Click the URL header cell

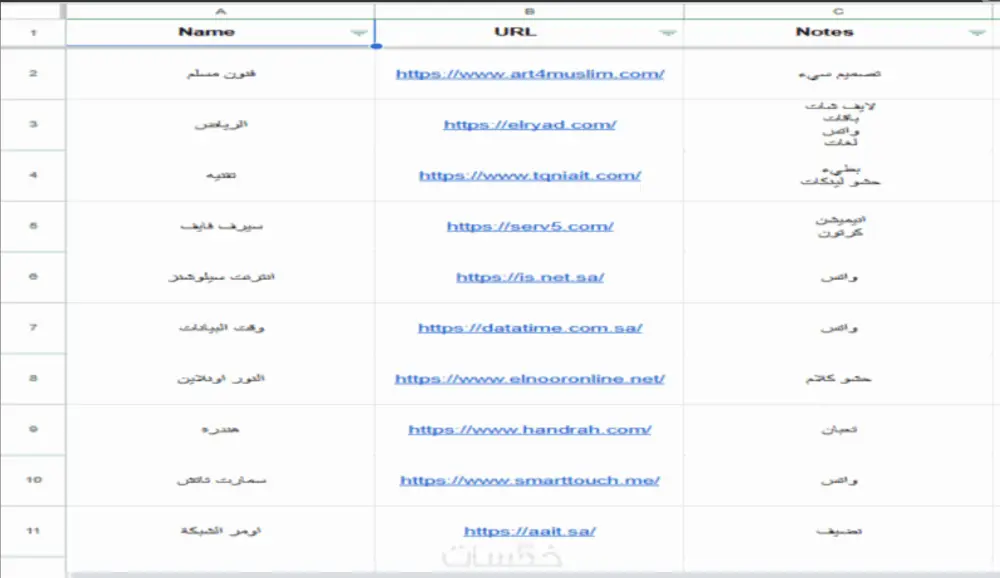pyautogui.click(x=529, y=33)
